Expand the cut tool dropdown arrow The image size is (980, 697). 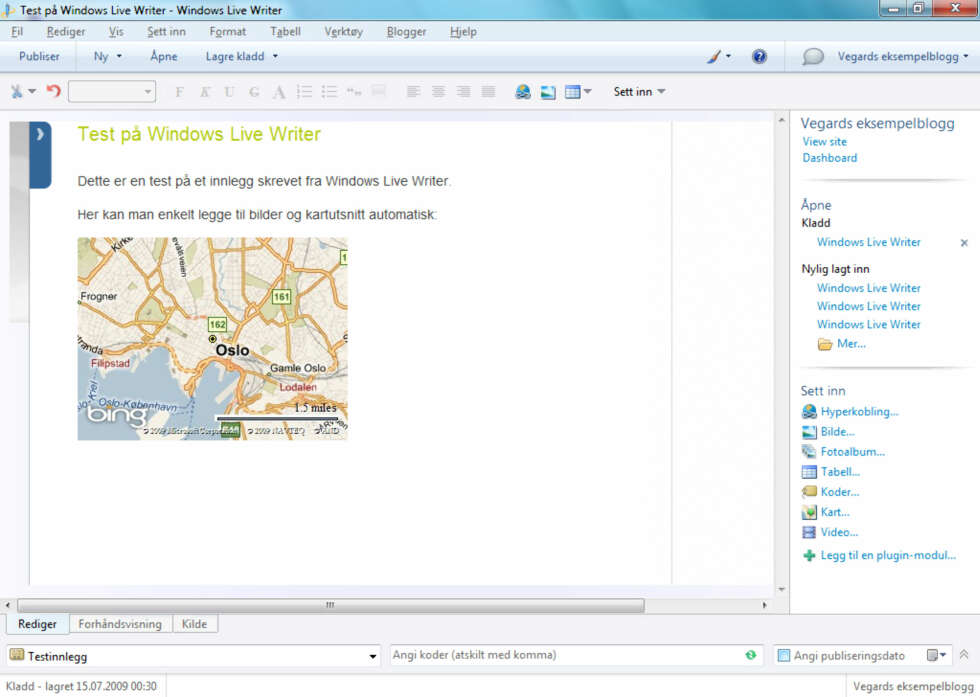[x=32, y=91]
